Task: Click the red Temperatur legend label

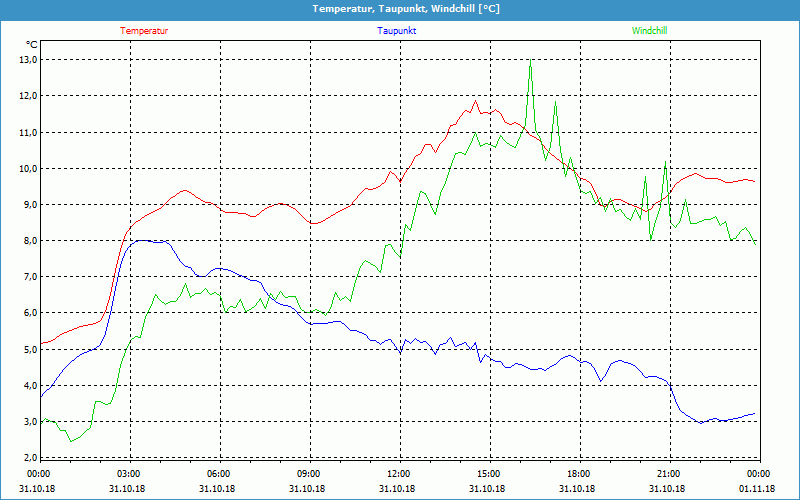Action: [144, 31]
